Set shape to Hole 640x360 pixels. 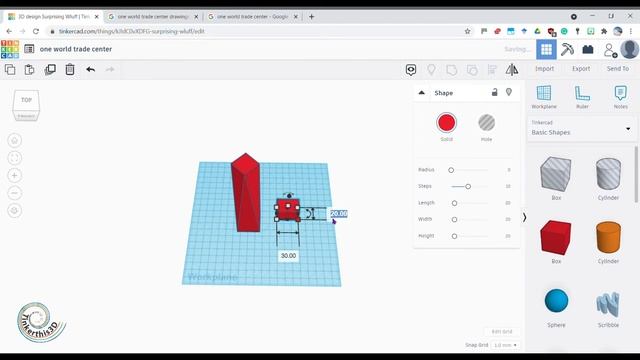[486, 122]
